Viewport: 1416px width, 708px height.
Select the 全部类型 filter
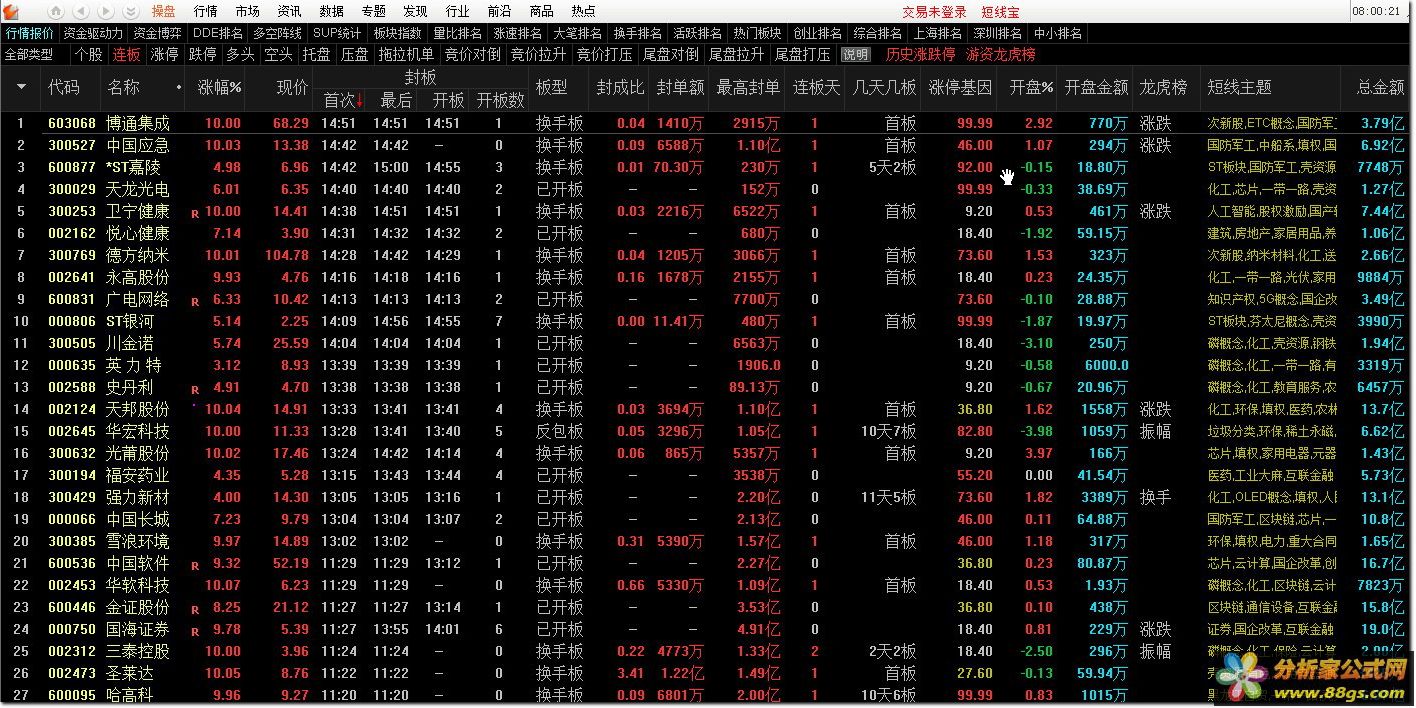29,55
